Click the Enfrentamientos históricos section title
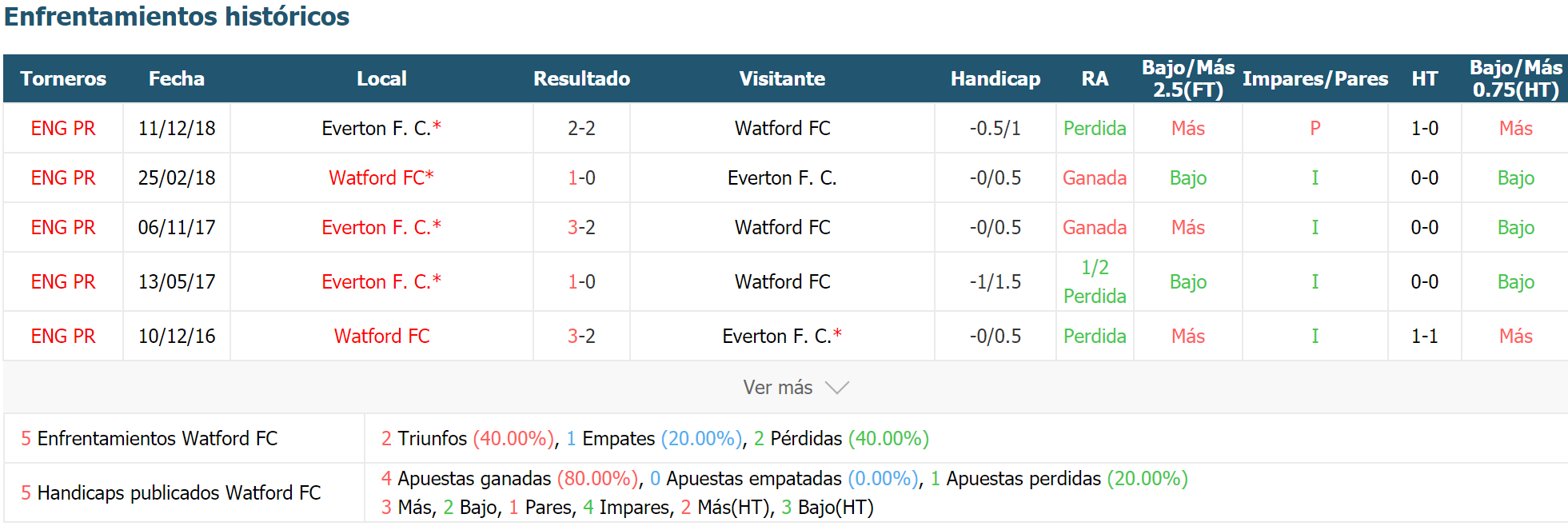The width and height of the screenshot is (1568, 530). [177, 16]
